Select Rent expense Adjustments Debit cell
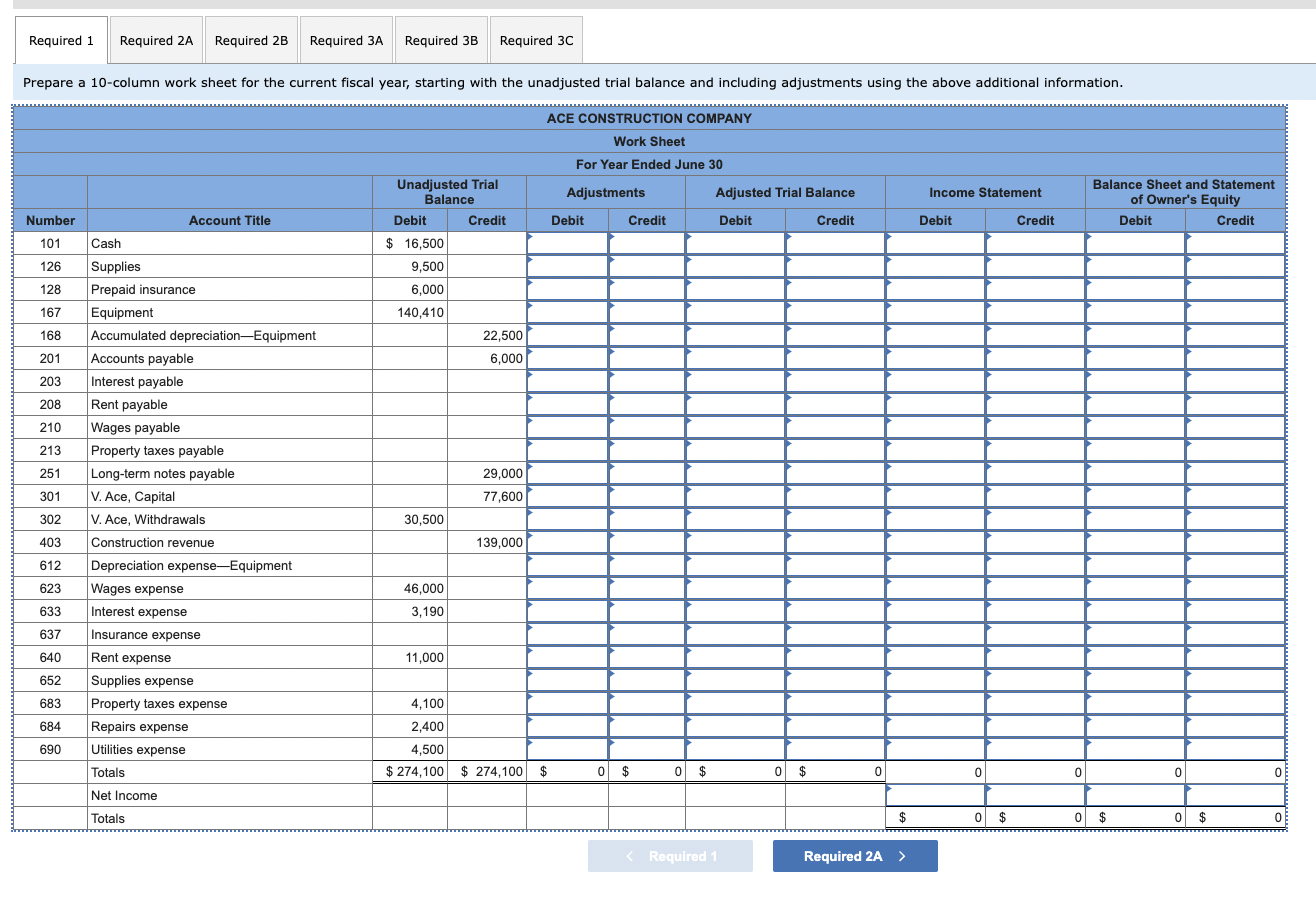Image resolution: width=1316 pixels, height=900 pixels. tap(567, 657)
